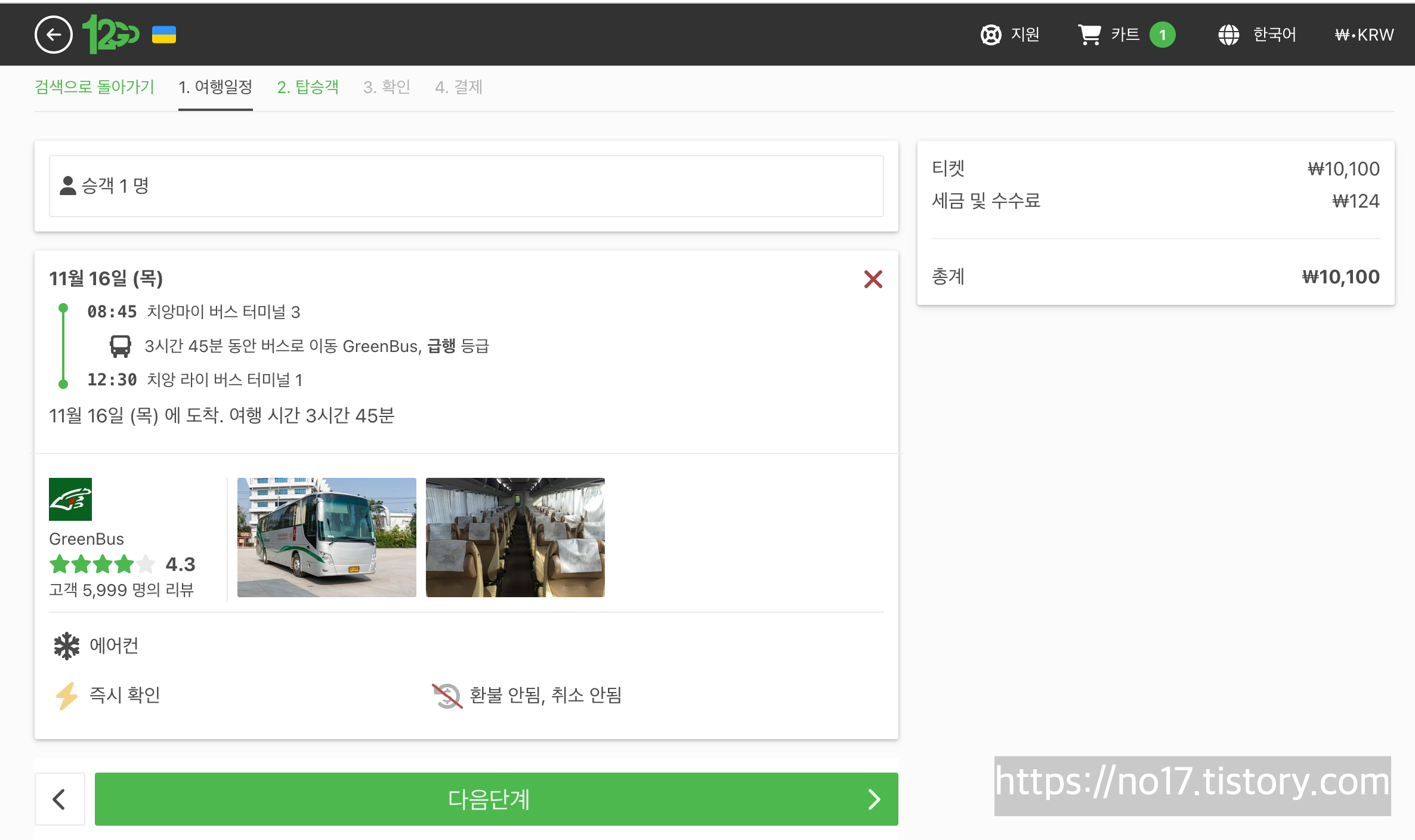Click the instant confirmation lightning icon
Viewport: 1415px width, 840px height.
[66, 696]
